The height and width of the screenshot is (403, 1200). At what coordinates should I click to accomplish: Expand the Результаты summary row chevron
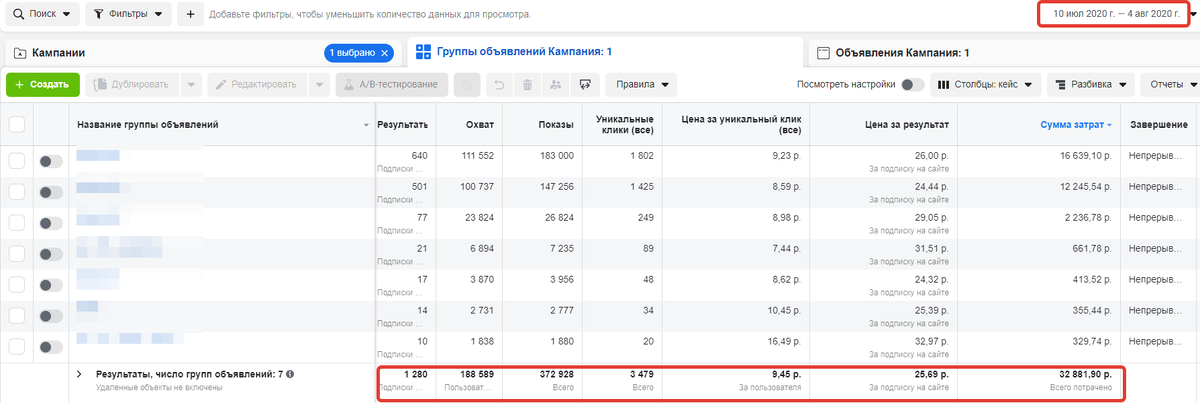pos(79,373)
